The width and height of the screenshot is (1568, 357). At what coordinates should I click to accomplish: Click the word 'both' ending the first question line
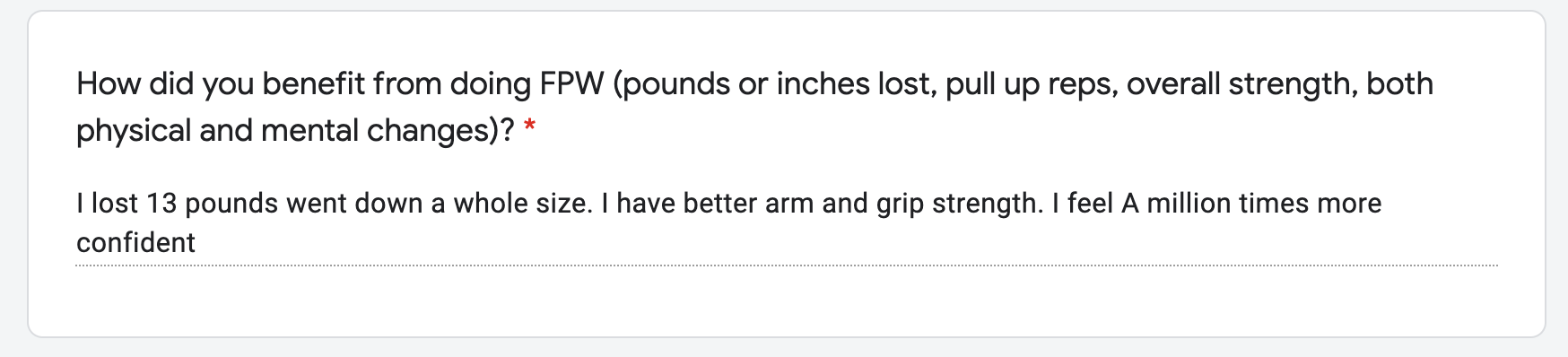coord(1399,84)
